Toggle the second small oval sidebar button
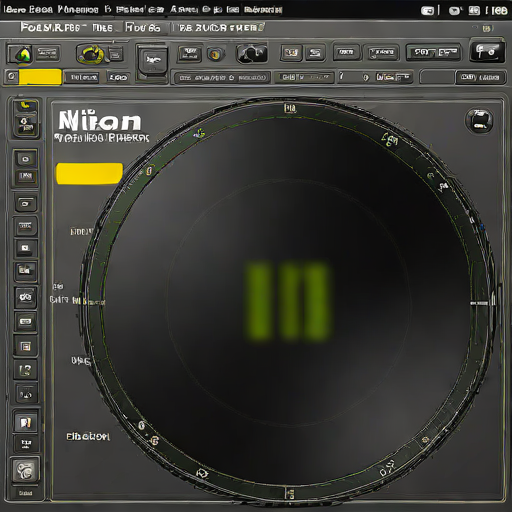 coord(26,203)
